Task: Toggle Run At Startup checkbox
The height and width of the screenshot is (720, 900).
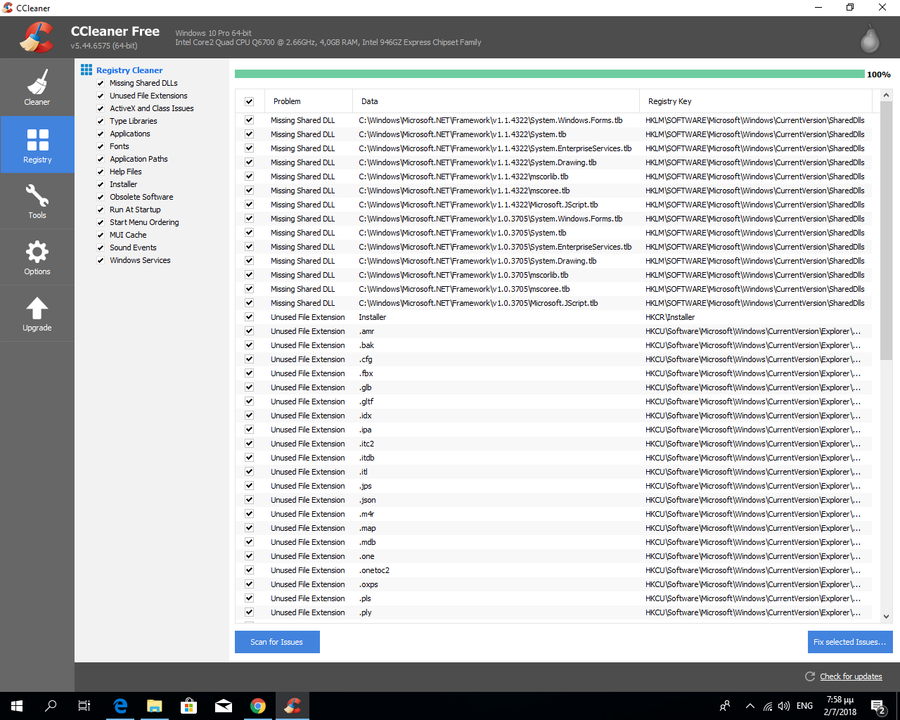Action: [x=100, y=210]
